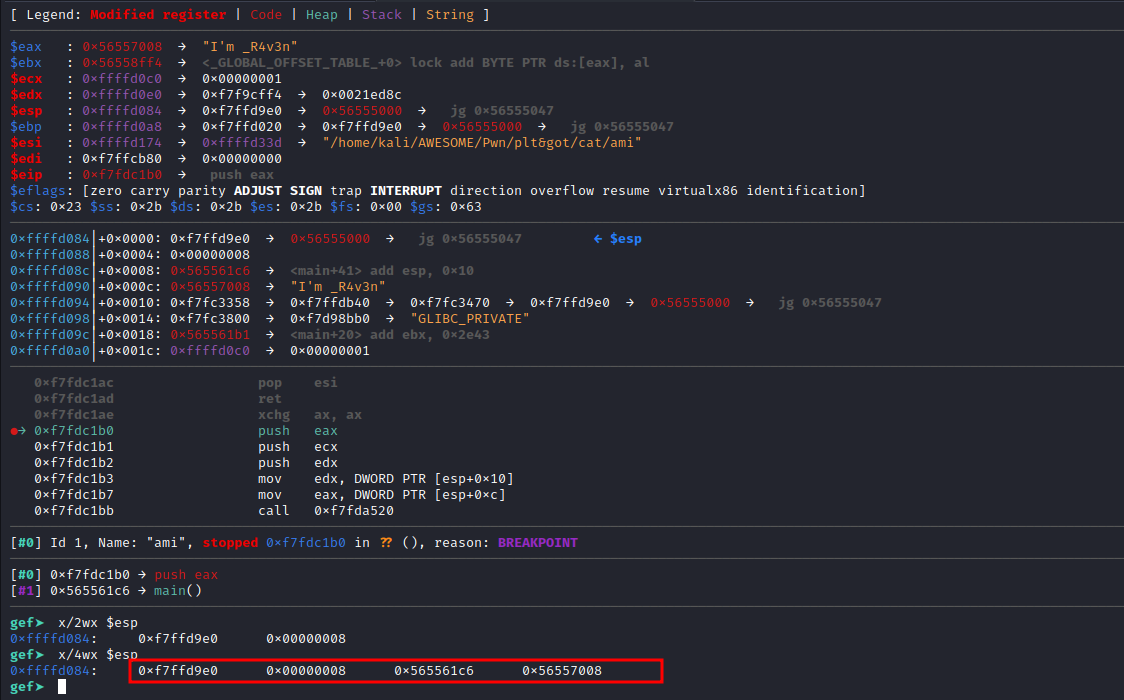The height and width of the screenshot is (700, 1124).
Task: Click the [#0] thread marker
Action: (25, 542)
